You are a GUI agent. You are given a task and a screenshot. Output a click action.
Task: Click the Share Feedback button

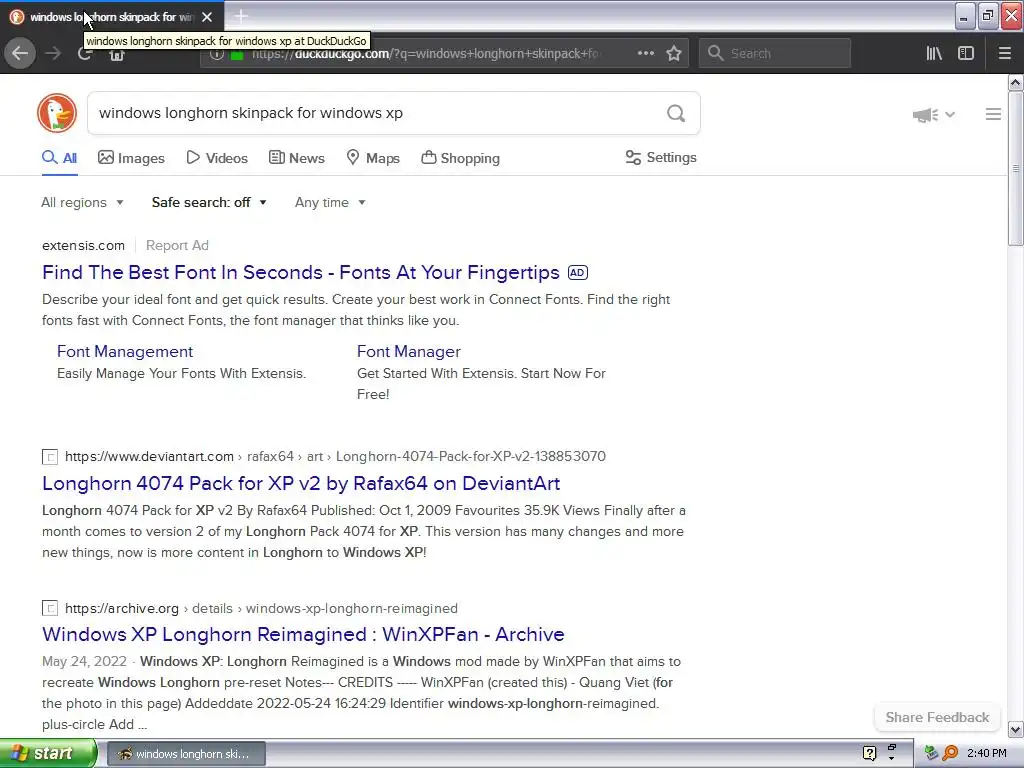tap(937, 717)
